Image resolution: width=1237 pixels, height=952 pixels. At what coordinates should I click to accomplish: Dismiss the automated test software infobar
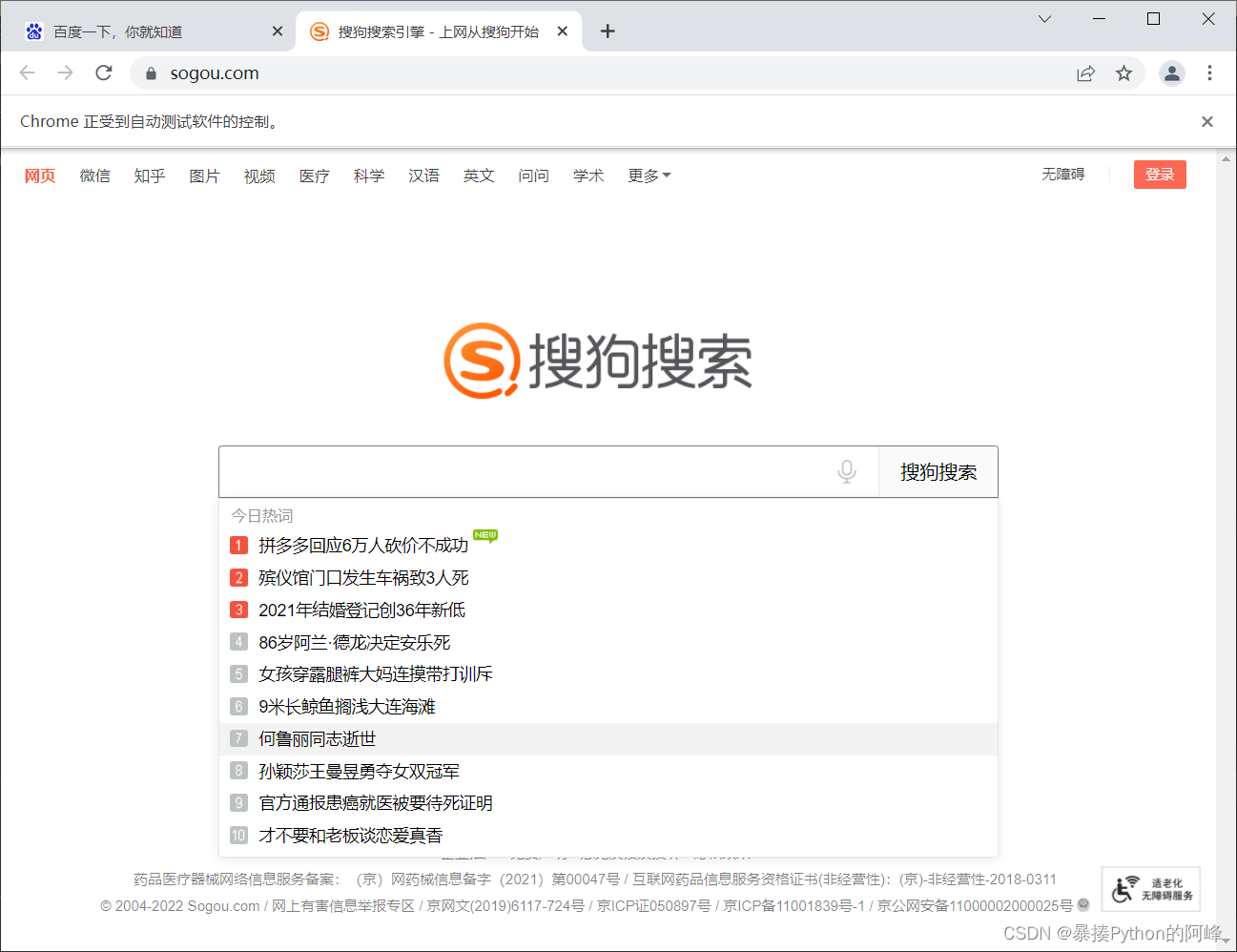tap(1206, 121)
